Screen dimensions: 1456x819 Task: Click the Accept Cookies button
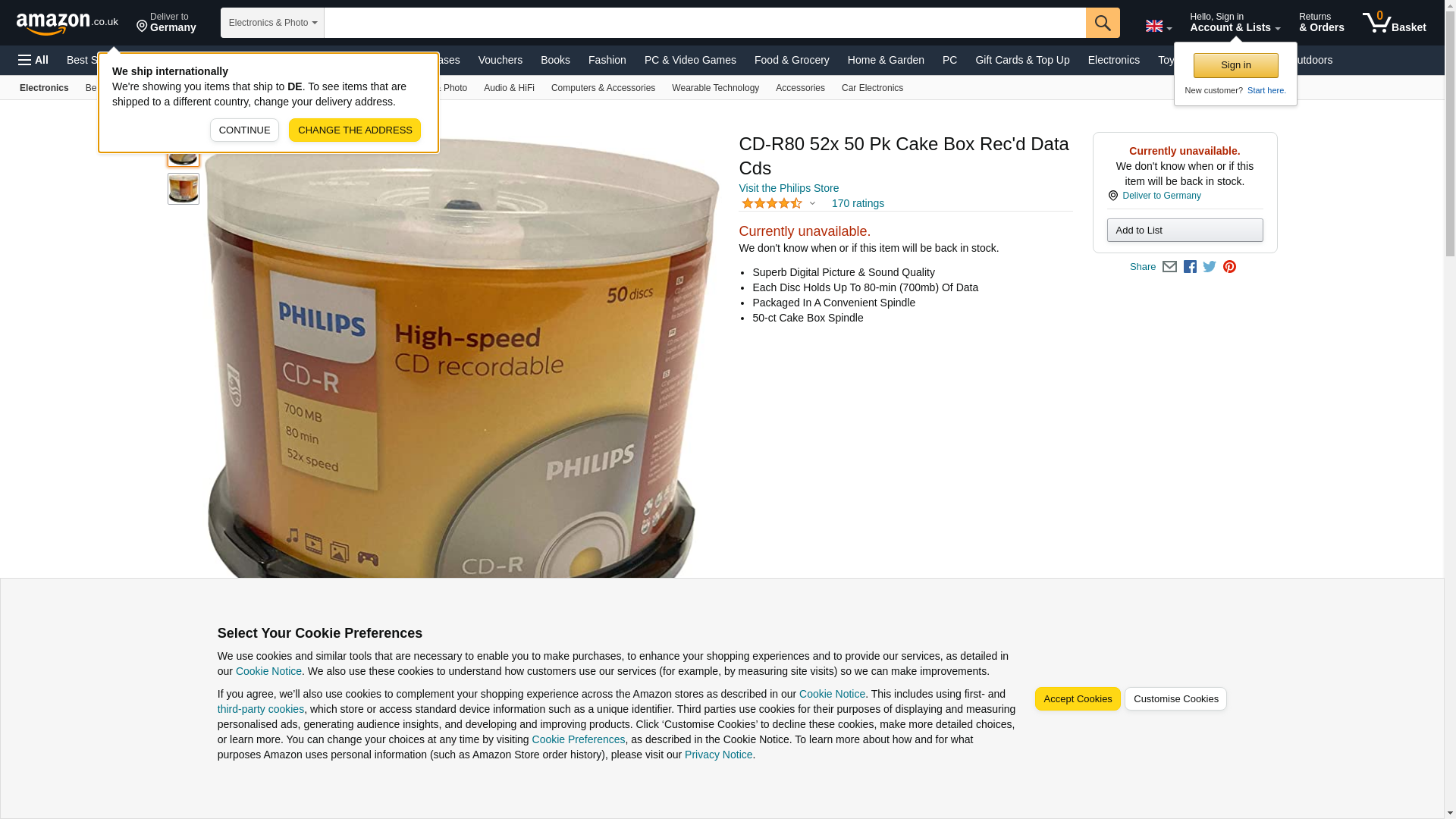1077,699
